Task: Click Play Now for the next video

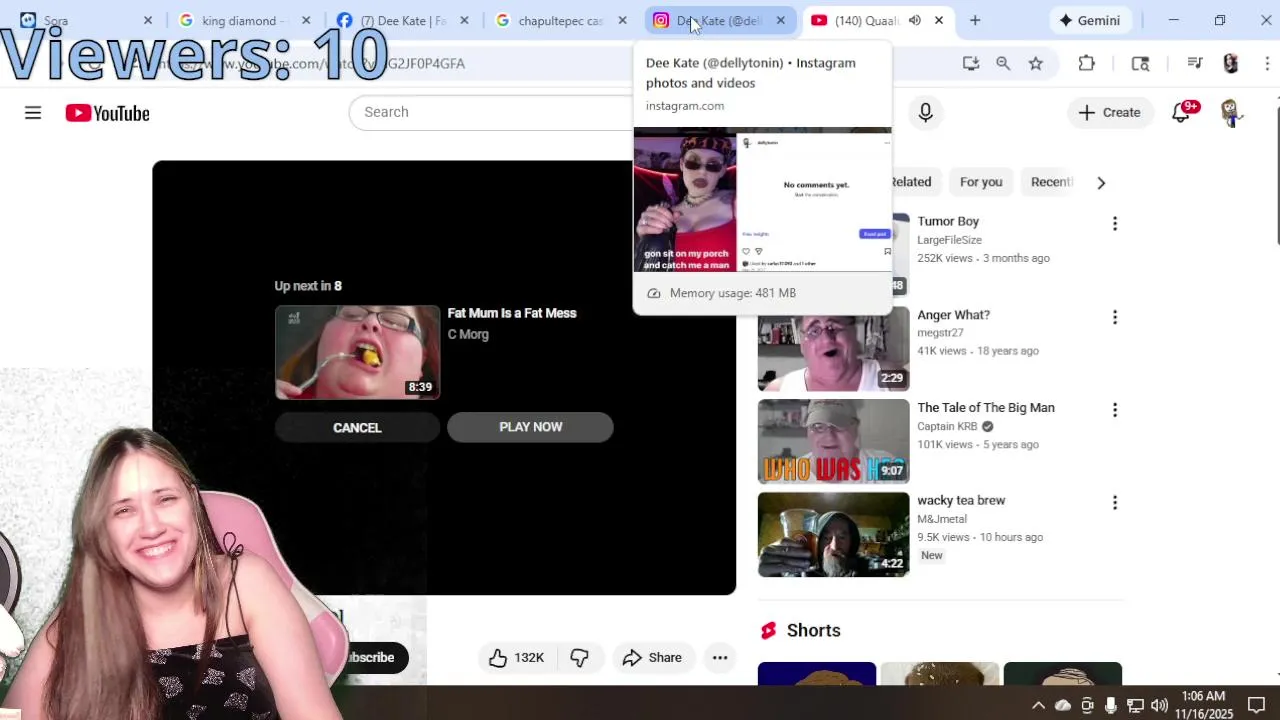Action: point(530,427)
